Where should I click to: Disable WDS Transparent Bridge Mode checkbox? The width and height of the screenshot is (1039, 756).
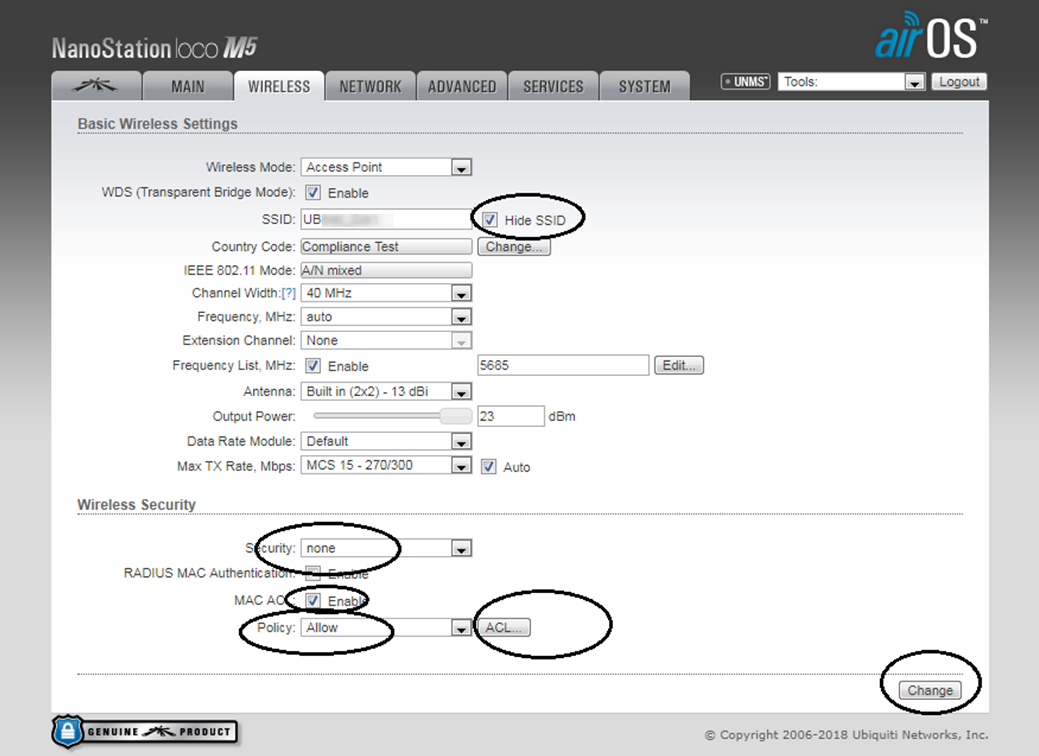tap(313, 193)
